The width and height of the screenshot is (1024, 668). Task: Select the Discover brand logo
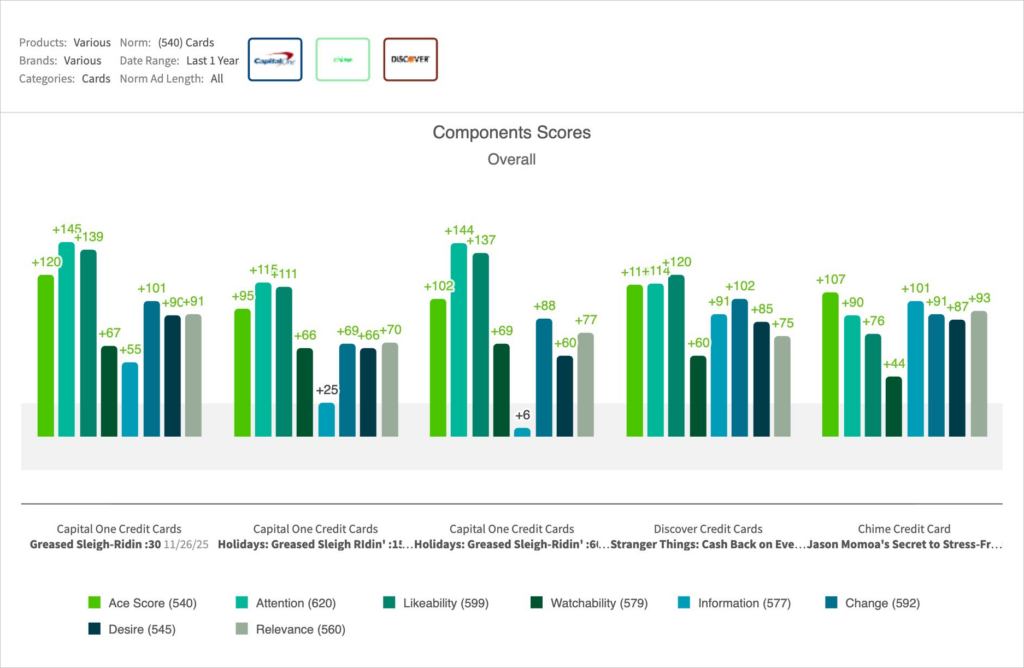tap(410, 60)
